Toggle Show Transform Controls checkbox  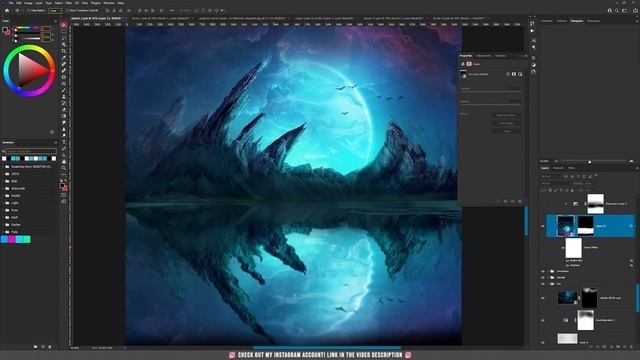68,11
